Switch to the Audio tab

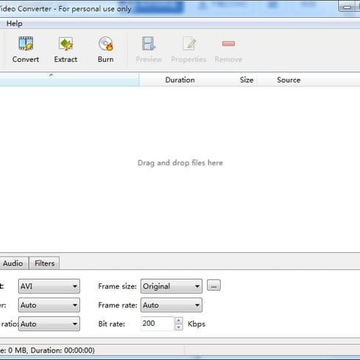coord(13,263)
